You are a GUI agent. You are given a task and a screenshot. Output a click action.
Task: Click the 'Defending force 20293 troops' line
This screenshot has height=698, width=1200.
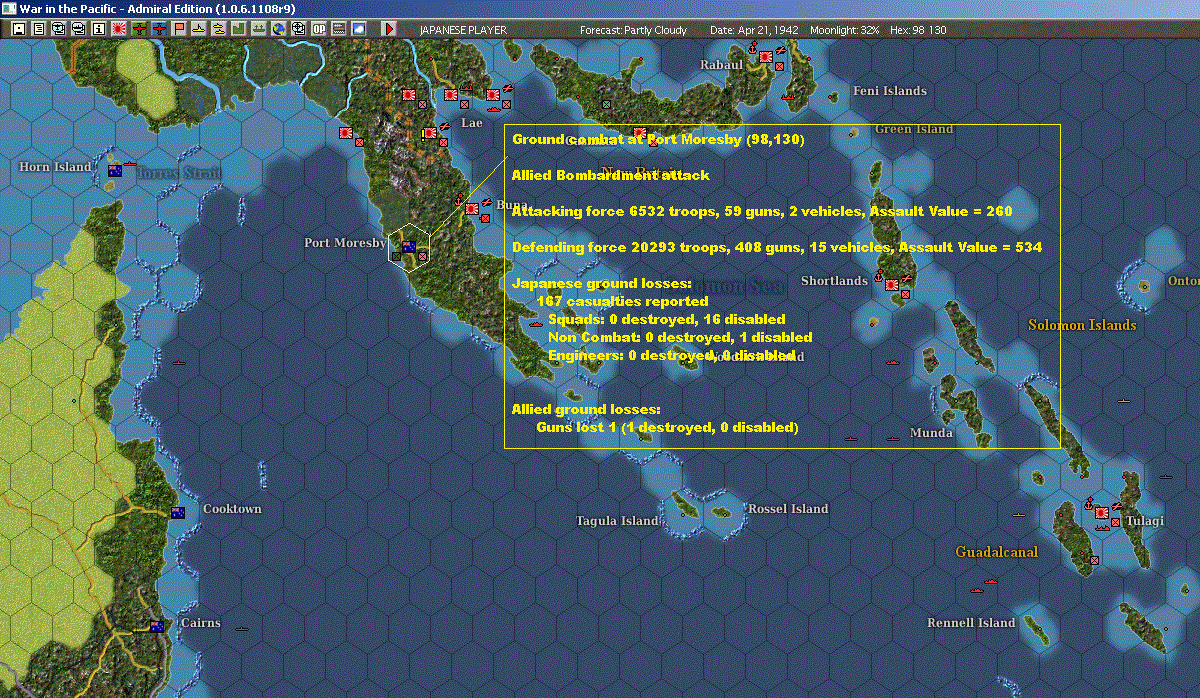[x=777, y=247]
